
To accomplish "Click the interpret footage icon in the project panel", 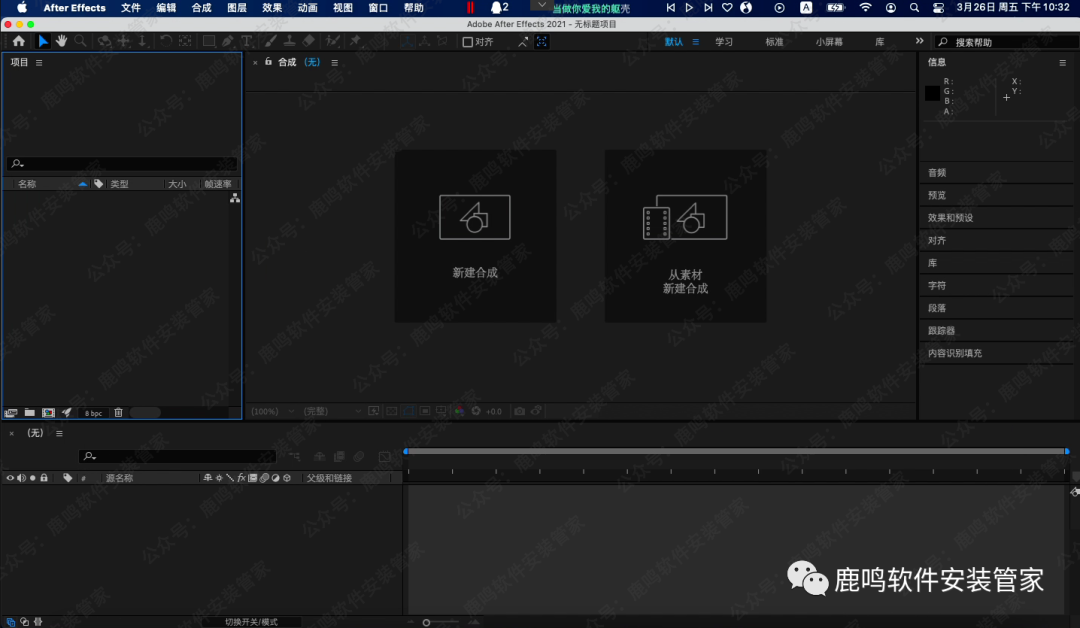I will click(x=11, y=412).
